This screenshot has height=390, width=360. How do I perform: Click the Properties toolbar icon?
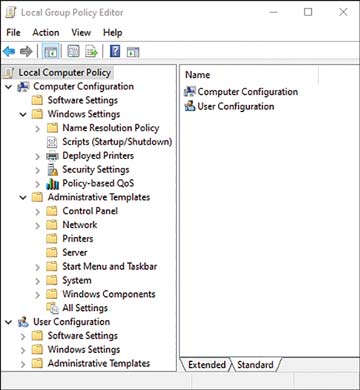(x=73, y=52)
